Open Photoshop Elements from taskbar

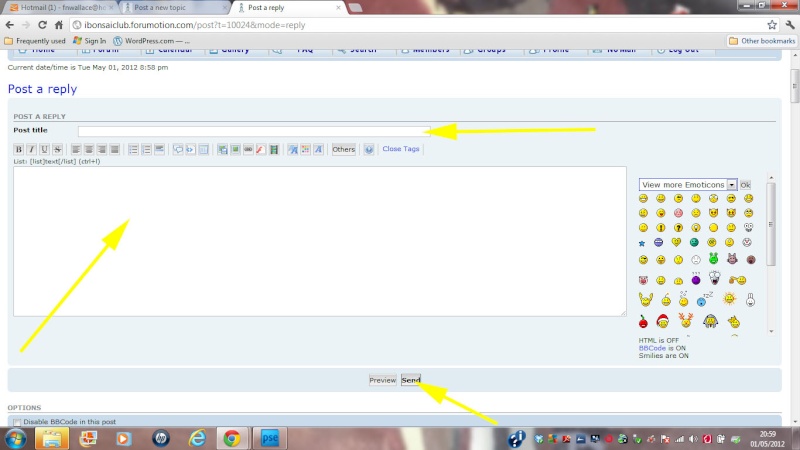(x=269, y=438)
